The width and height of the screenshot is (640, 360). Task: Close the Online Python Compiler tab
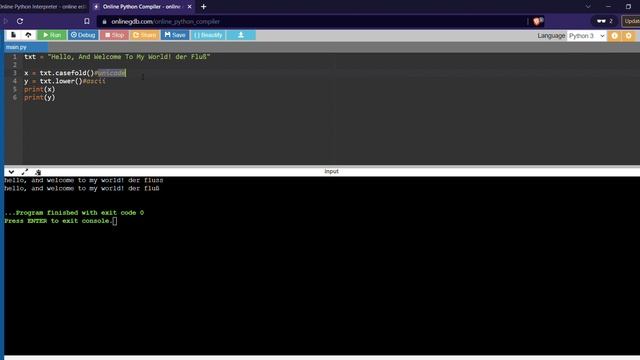(x=189, y=7)
